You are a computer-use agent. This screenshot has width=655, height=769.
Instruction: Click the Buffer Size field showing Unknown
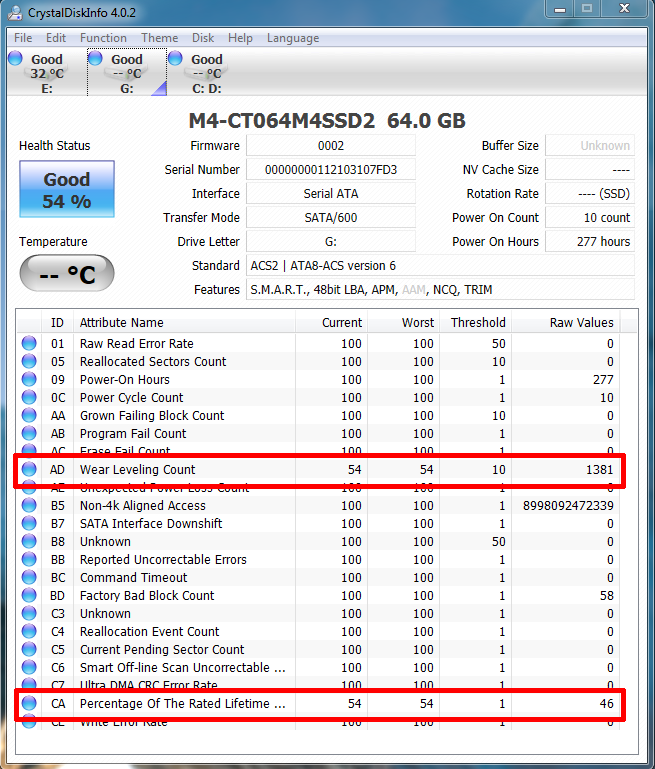tap(590, 146)
